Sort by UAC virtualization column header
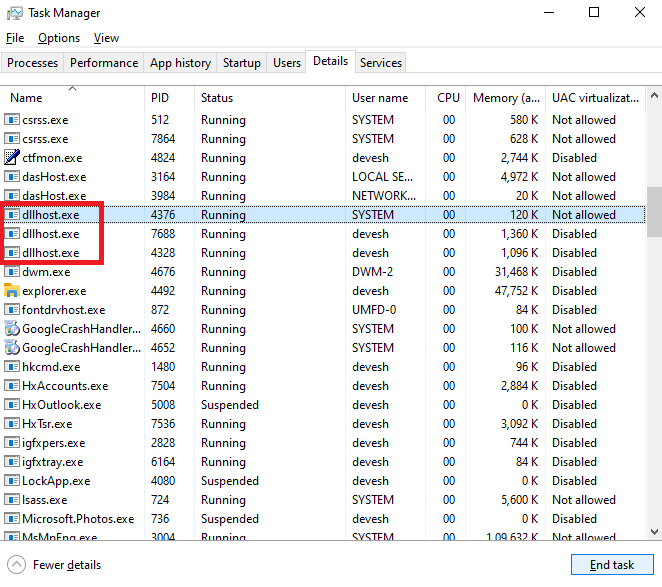662x587 pixels. 595,98
